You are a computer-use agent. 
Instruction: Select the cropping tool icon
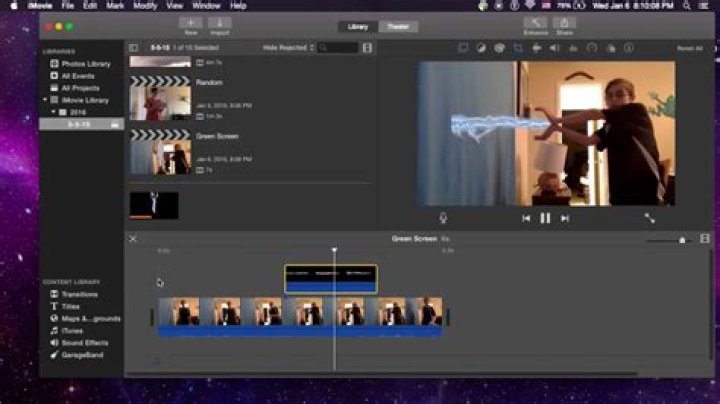518,48
